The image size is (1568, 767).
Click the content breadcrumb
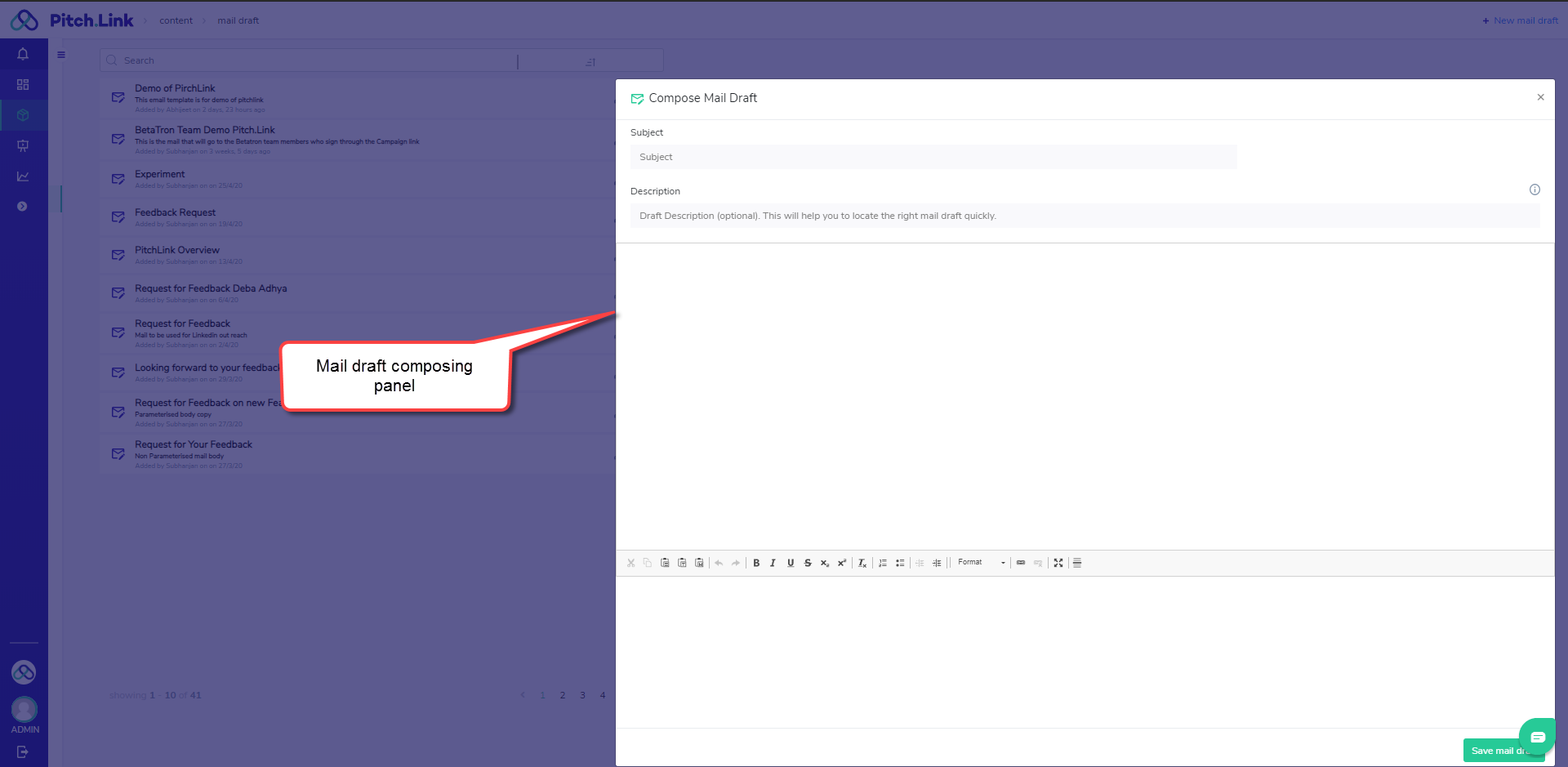point(176,20)
